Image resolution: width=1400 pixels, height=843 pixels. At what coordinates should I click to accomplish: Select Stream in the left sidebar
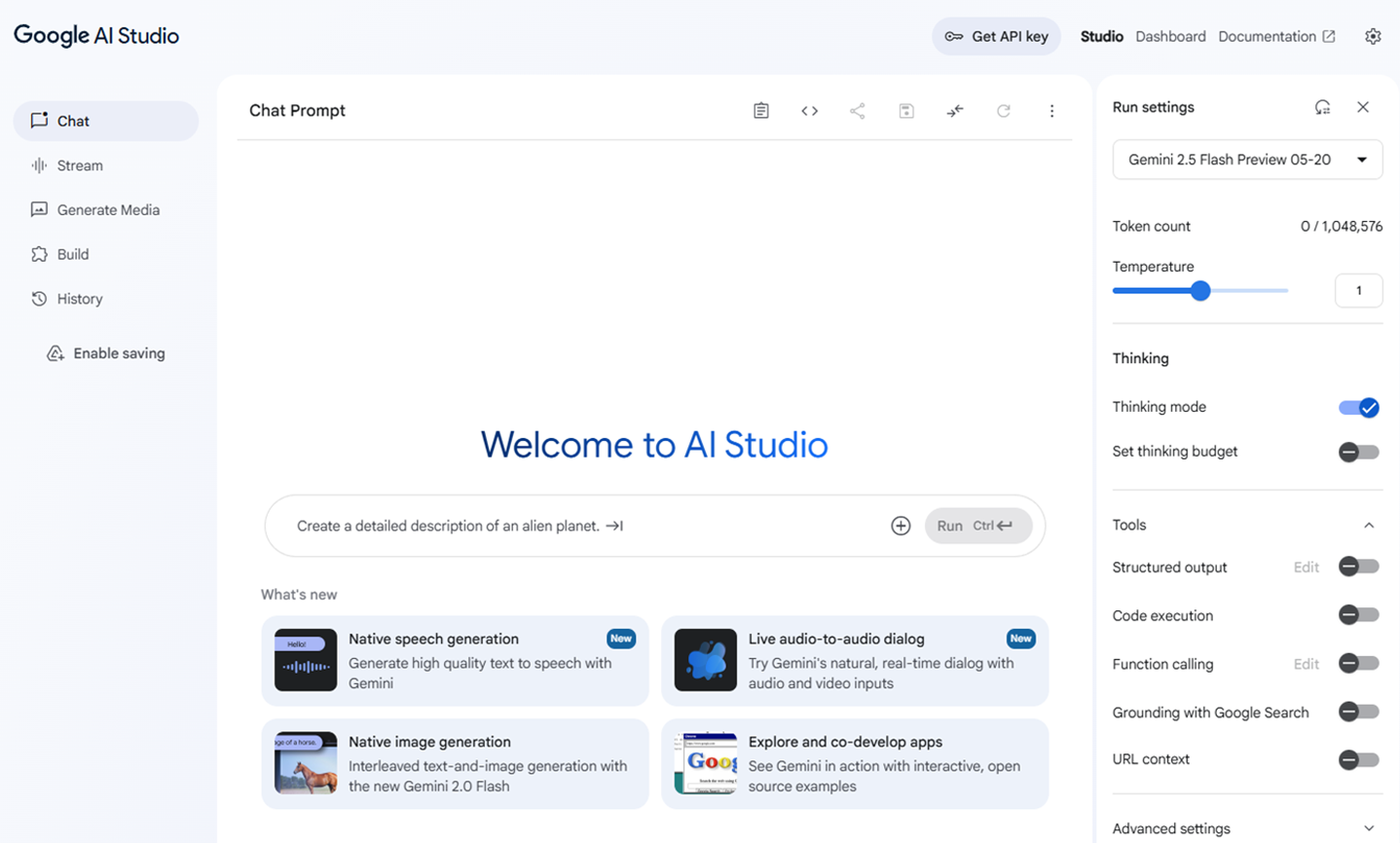(106, 165)
